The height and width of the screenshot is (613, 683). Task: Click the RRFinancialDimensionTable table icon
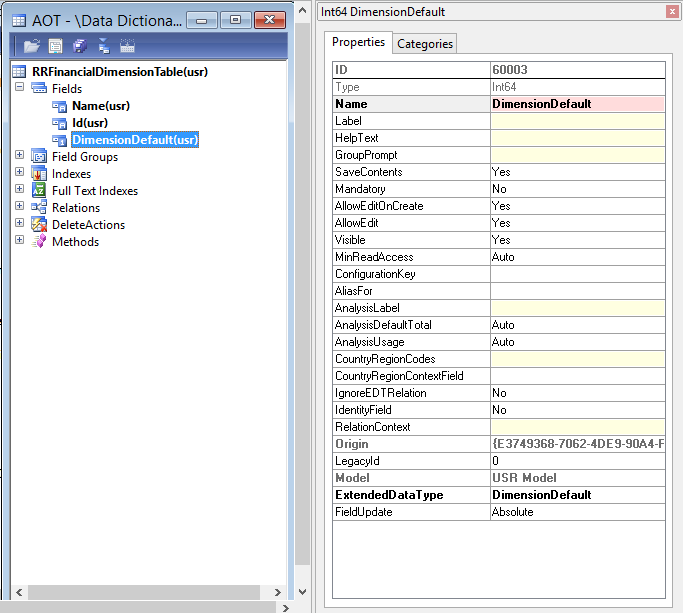coord(19,71)
